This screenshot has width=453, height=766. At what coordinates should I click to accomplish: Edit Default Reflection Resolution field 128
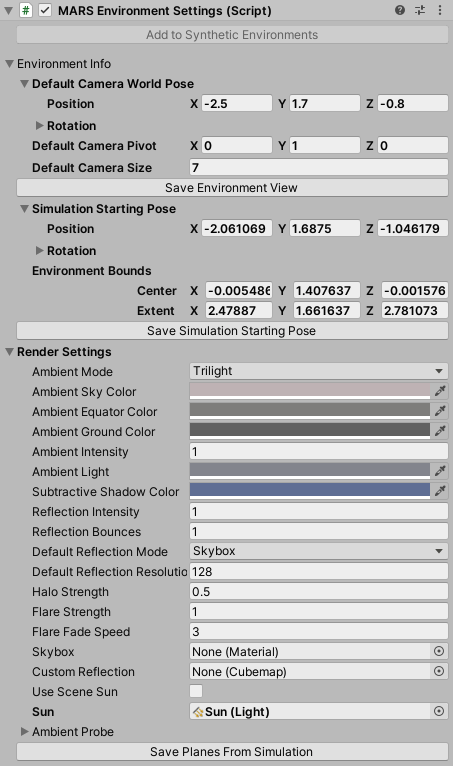(x=319, y=571)
